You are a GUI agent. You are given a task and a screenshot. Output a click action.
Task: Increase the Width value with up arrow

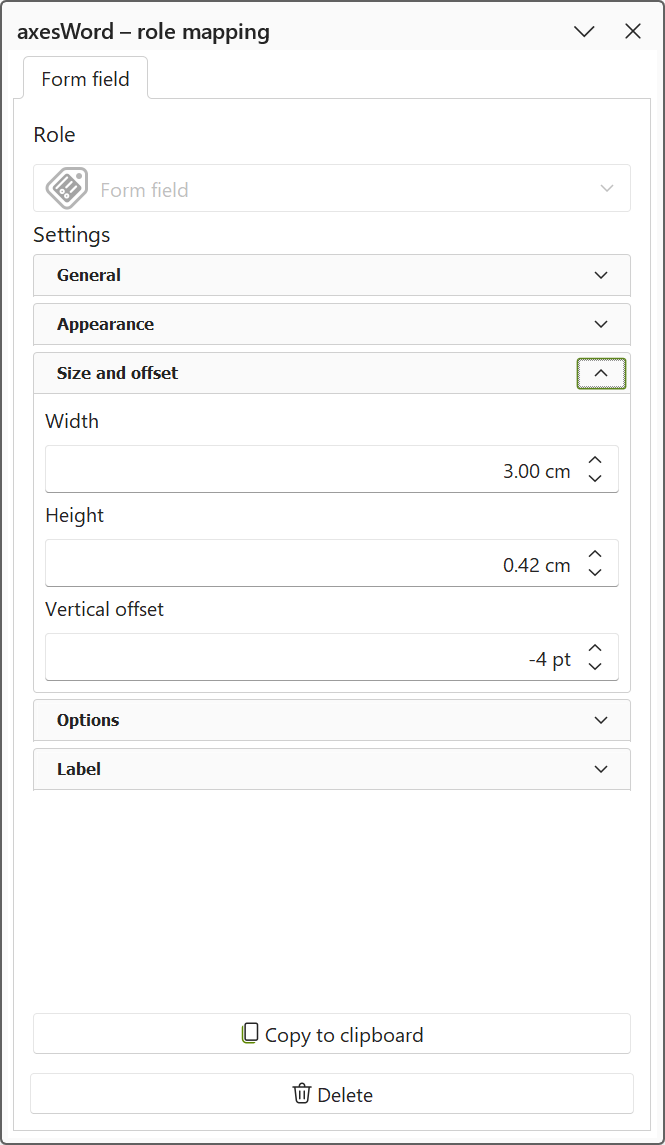pyautogui.click(x=595, y=460)
